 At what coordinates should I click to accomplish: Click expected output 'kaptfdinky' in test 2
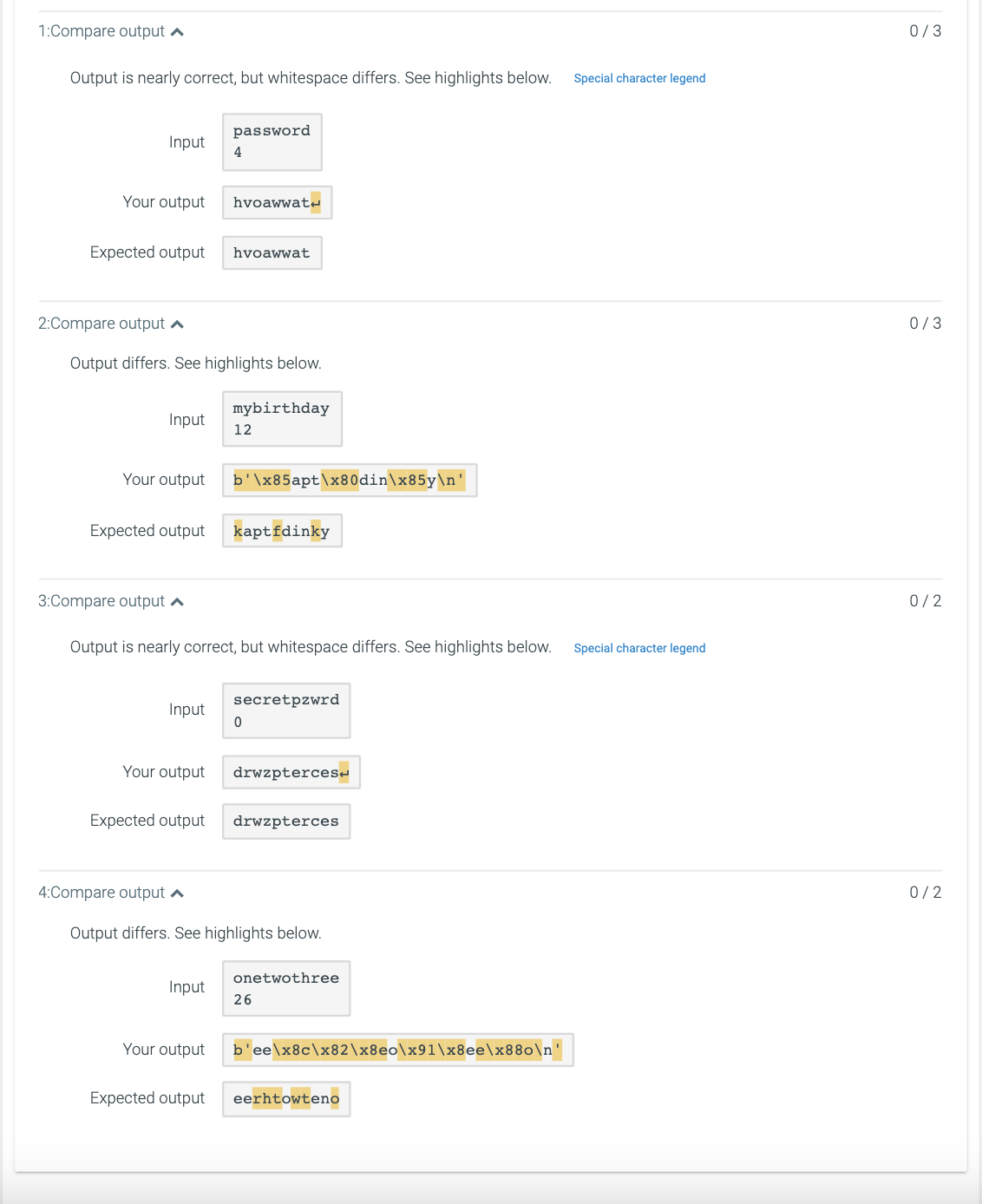pyautogui.click(x=282, y=530)
